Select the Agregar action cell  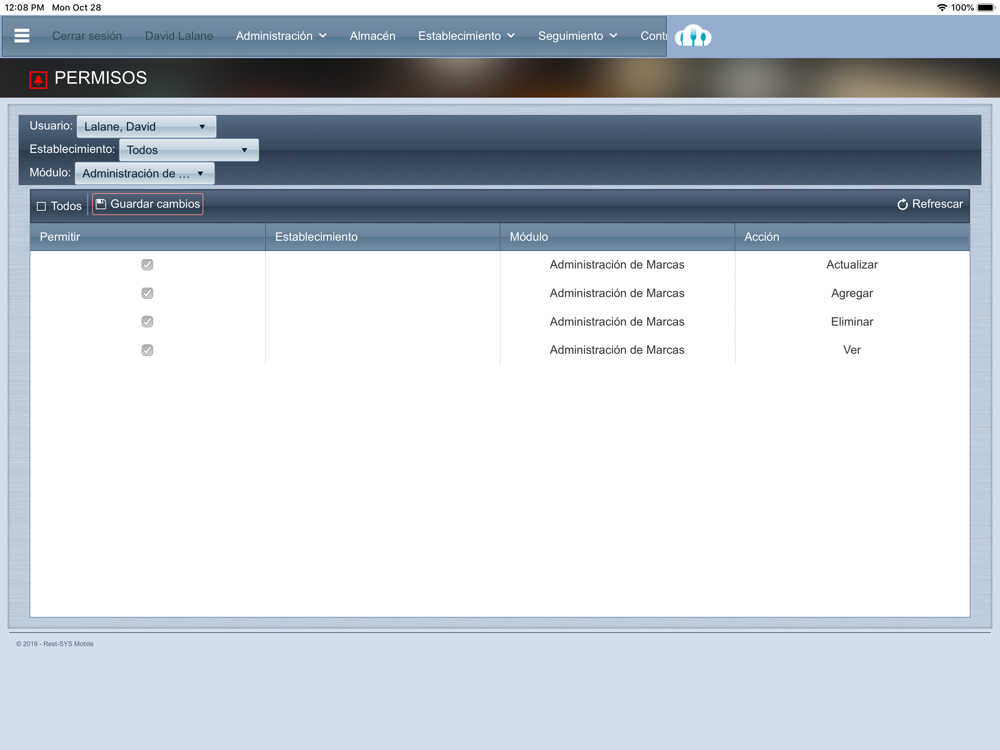(852, 293)
